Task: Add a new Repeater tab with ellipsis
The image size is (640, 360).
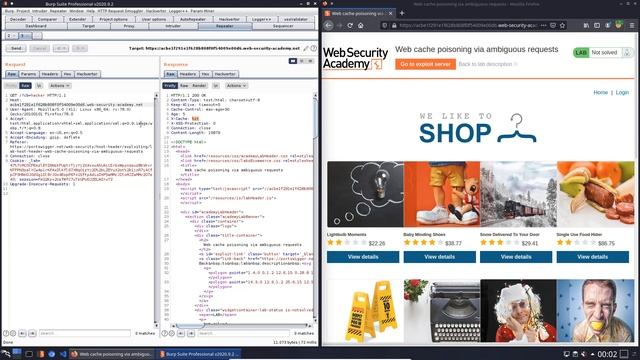Action: (37, 36)
